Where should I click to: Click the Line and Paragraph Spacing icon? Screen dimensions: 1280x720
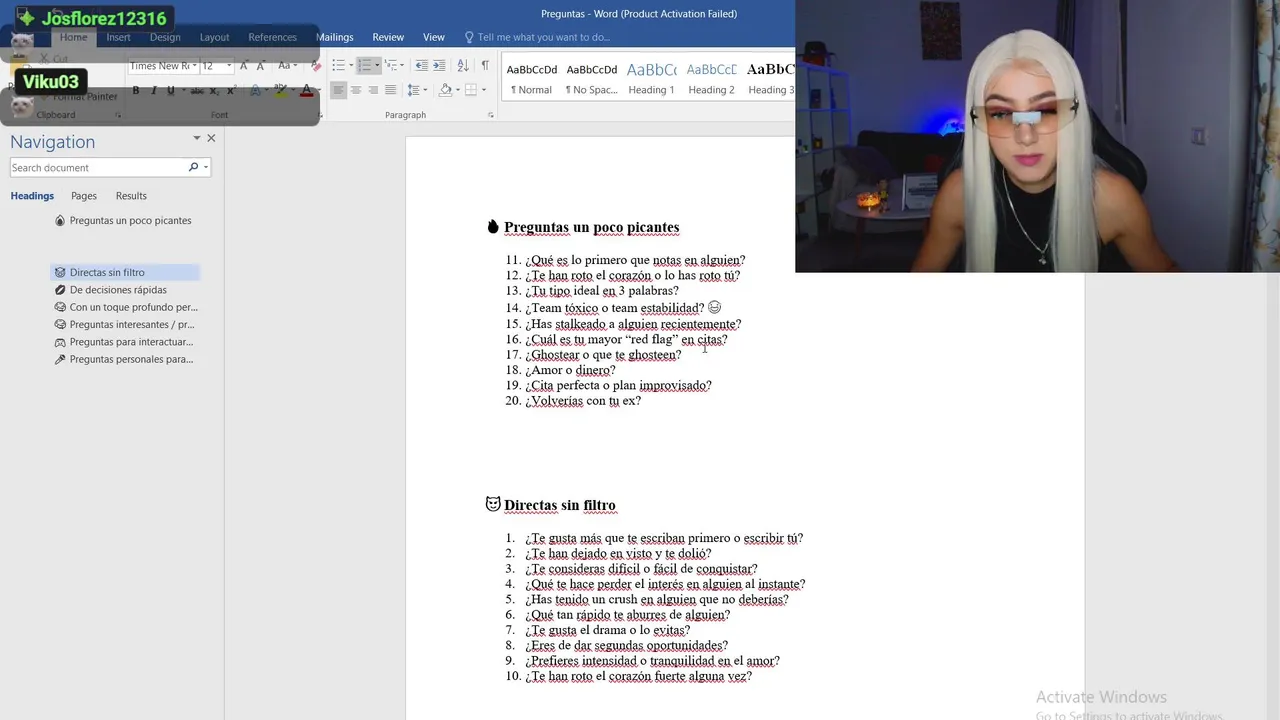tap(413, 90)
